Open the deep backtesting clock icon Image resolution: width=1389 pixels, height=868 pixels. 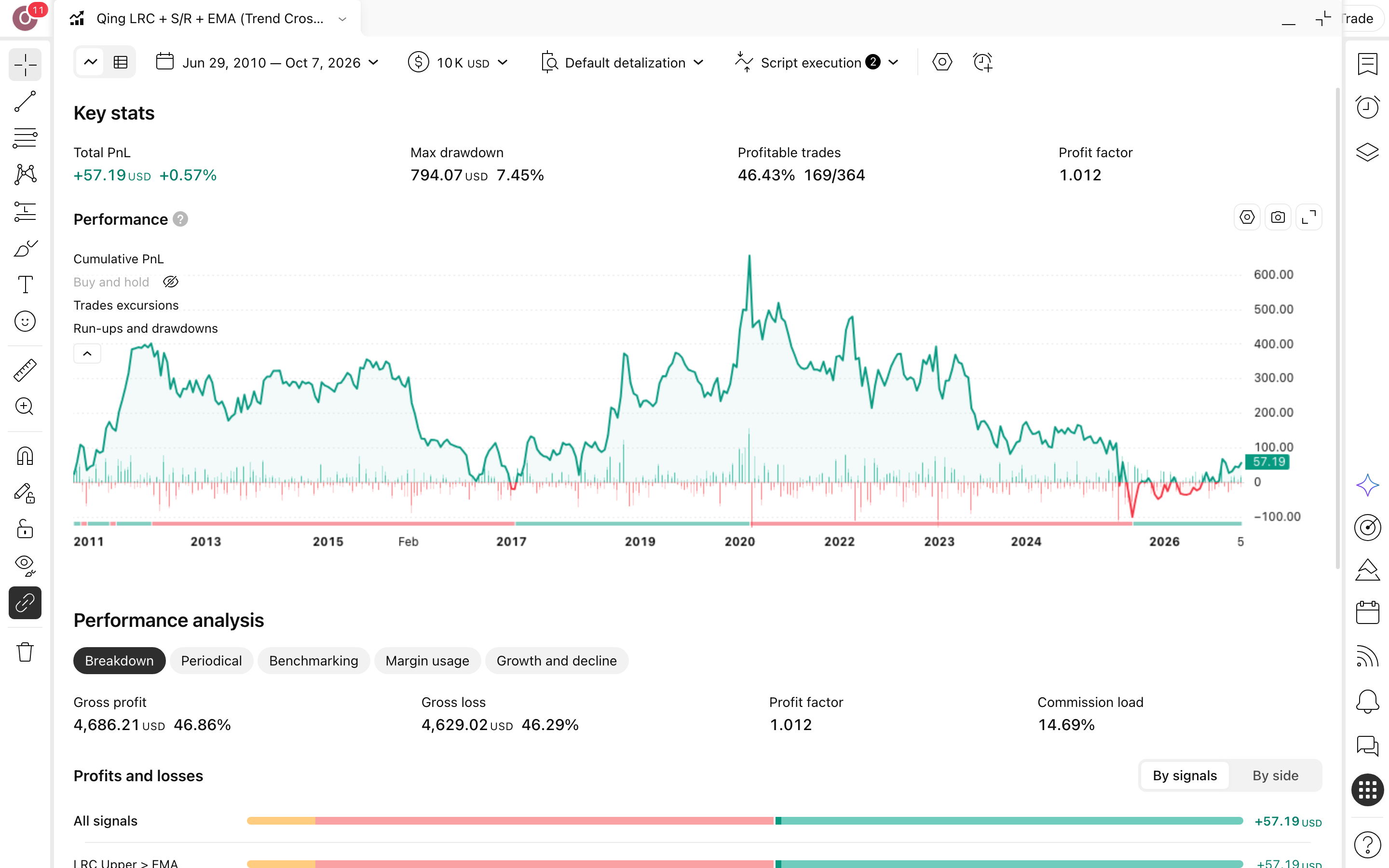[982, 62]
